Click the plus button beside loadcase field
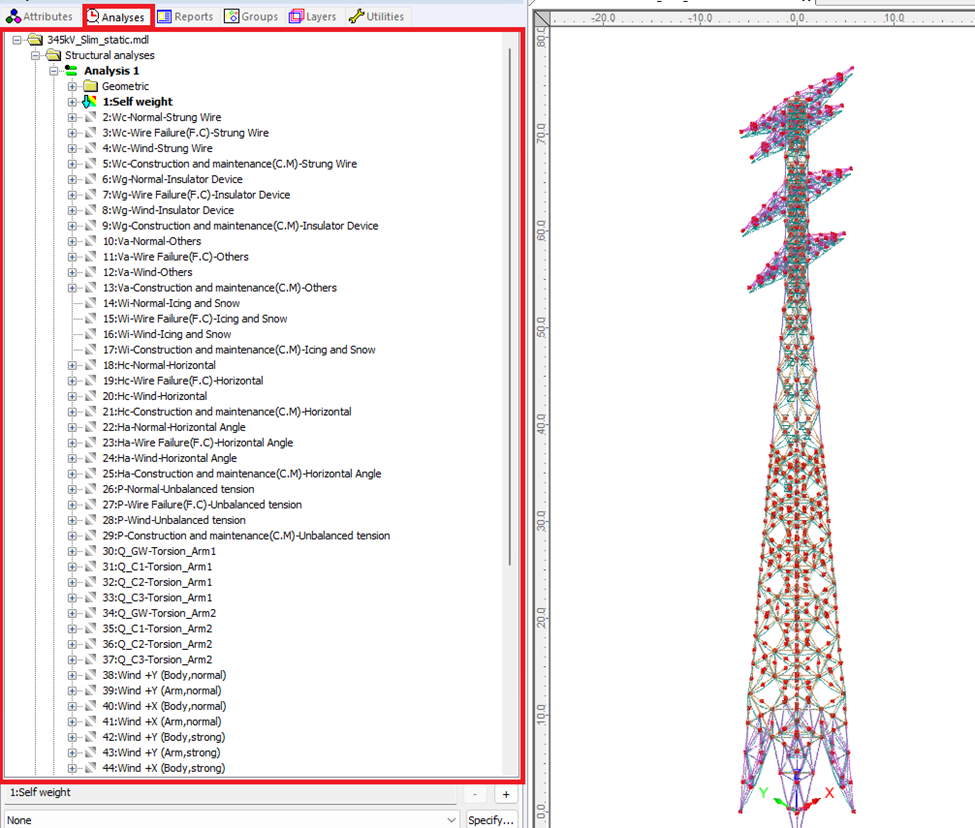This screenshot has height=828, width=975. (x=506, y=794)
